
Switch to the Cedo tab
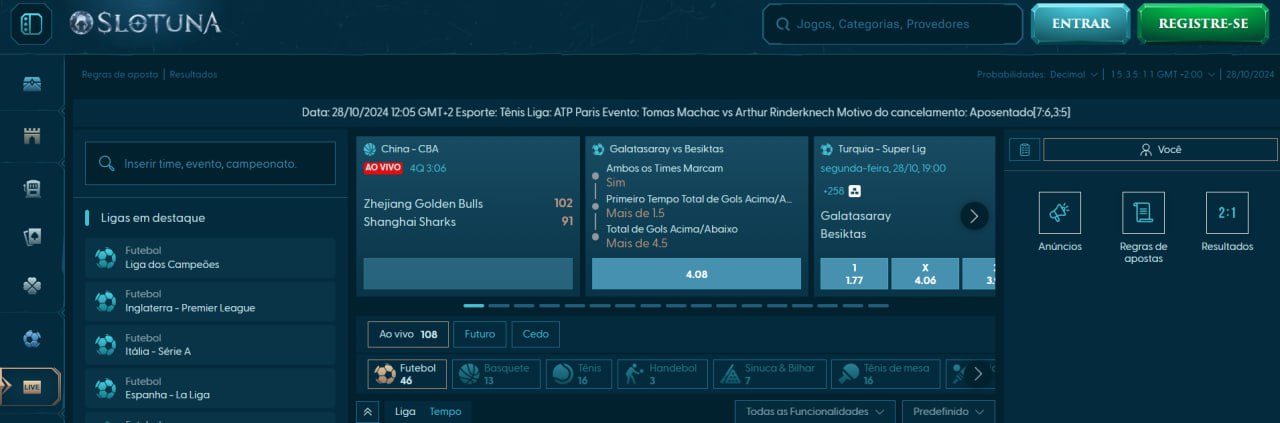[x=535, y=334]
